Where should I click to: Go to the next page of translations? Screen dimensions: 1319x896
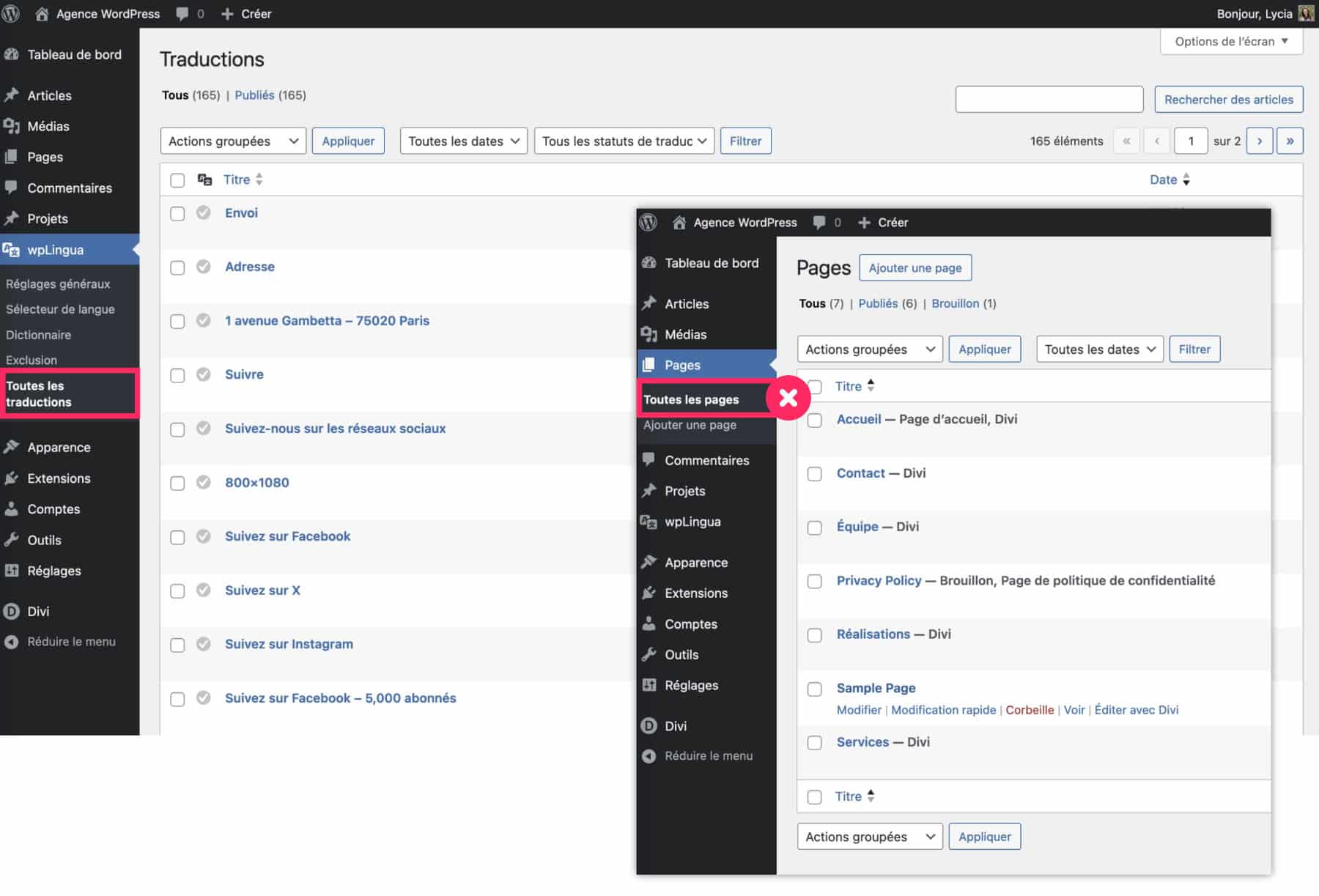[x=1260, y=141]
